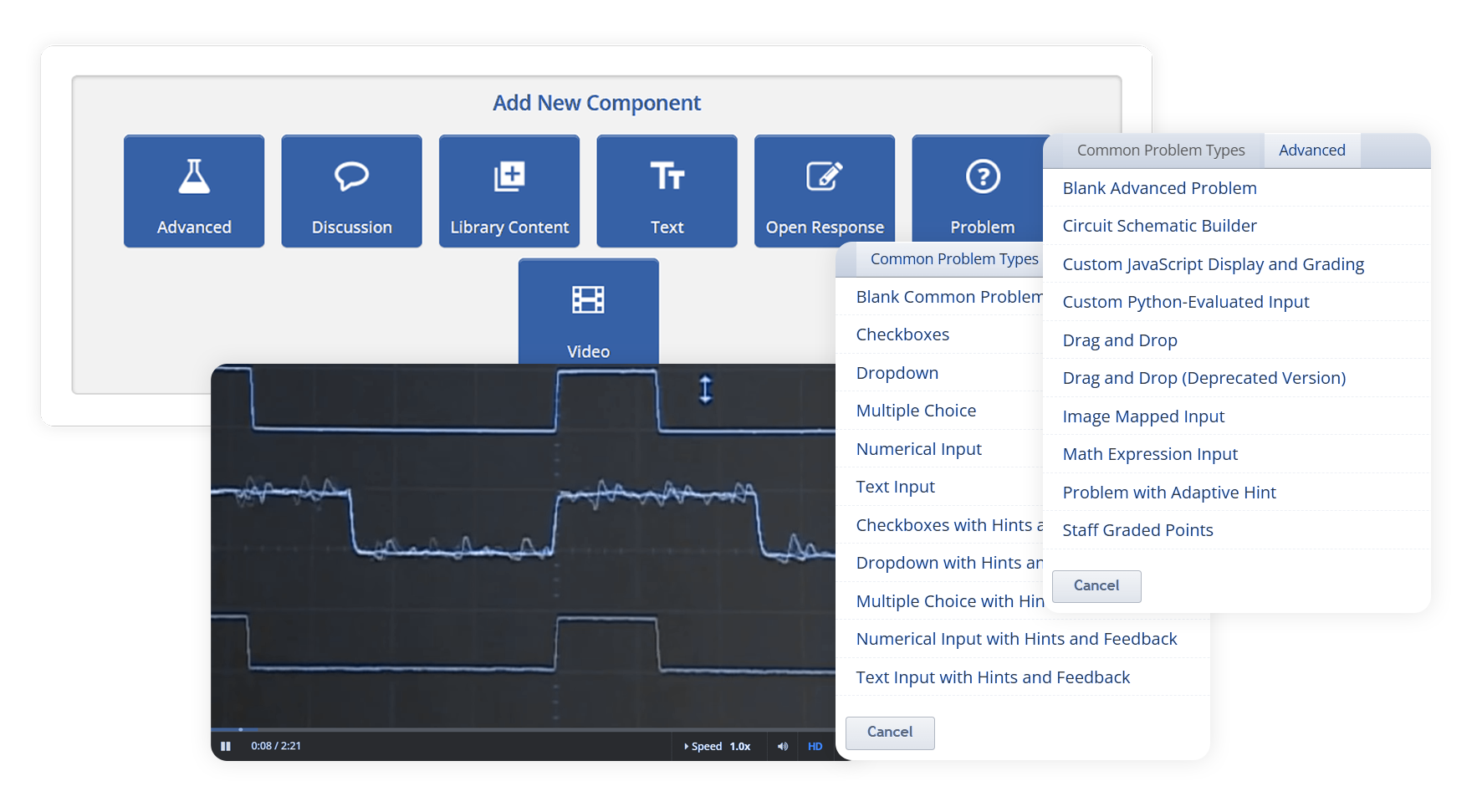1477x812 pixels.
Task: Select the Discussion speech bubble component
Action: [351, 177]
